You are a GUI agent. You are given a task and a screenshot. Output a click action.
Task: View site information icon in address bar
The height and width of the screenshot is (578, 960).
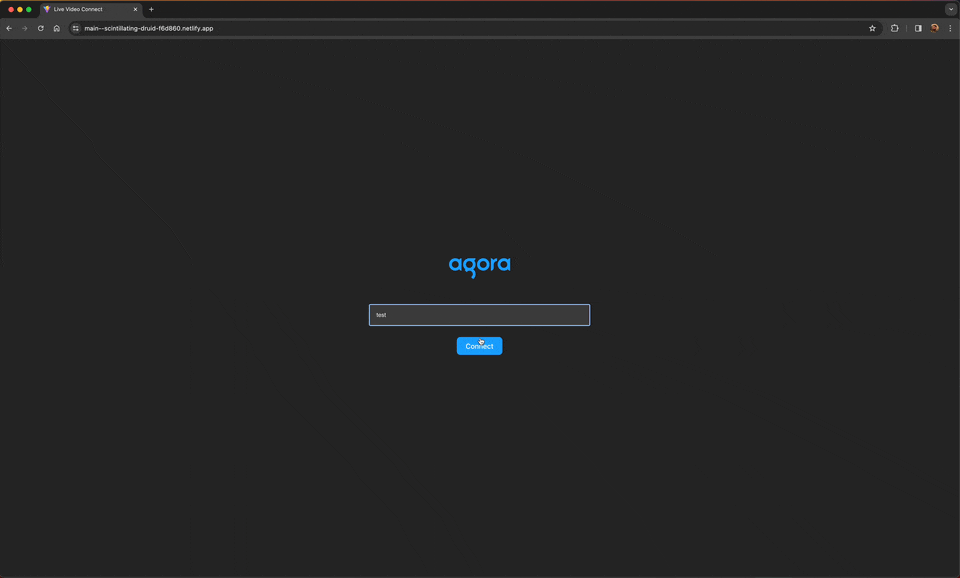(75, 28)
